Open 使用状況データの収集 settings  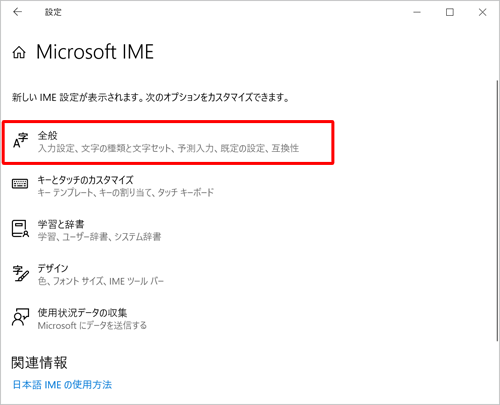tap(168, 319)
